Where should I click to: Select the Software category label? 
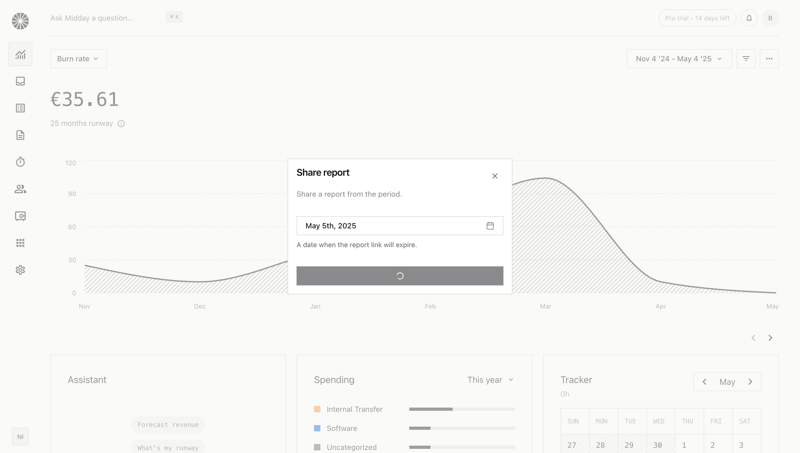tap(342, 428)
